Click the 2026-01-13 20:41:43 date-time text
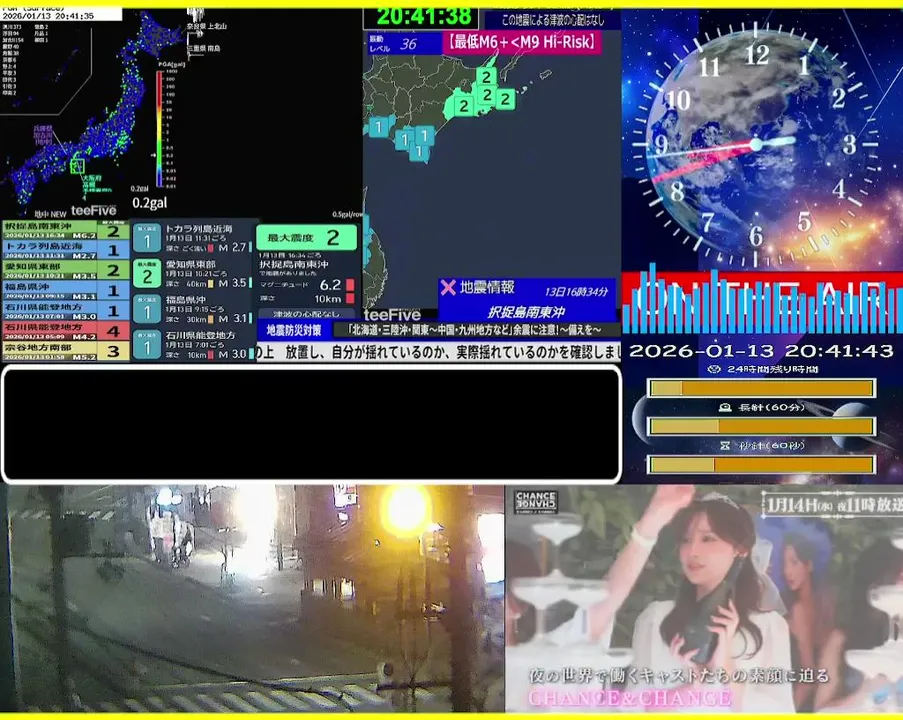This screenshot has height=720, width=903. (x=761, y=350)
